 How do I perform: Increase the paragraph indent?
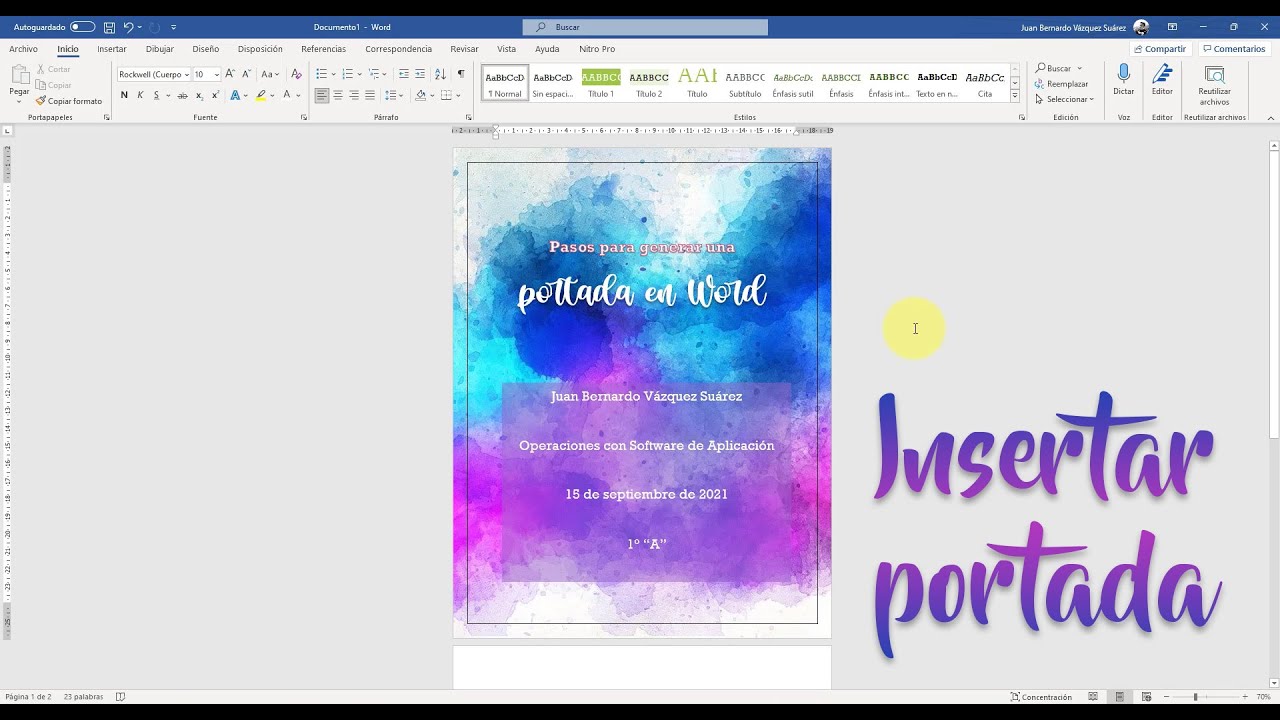click(x=420, y=74)
